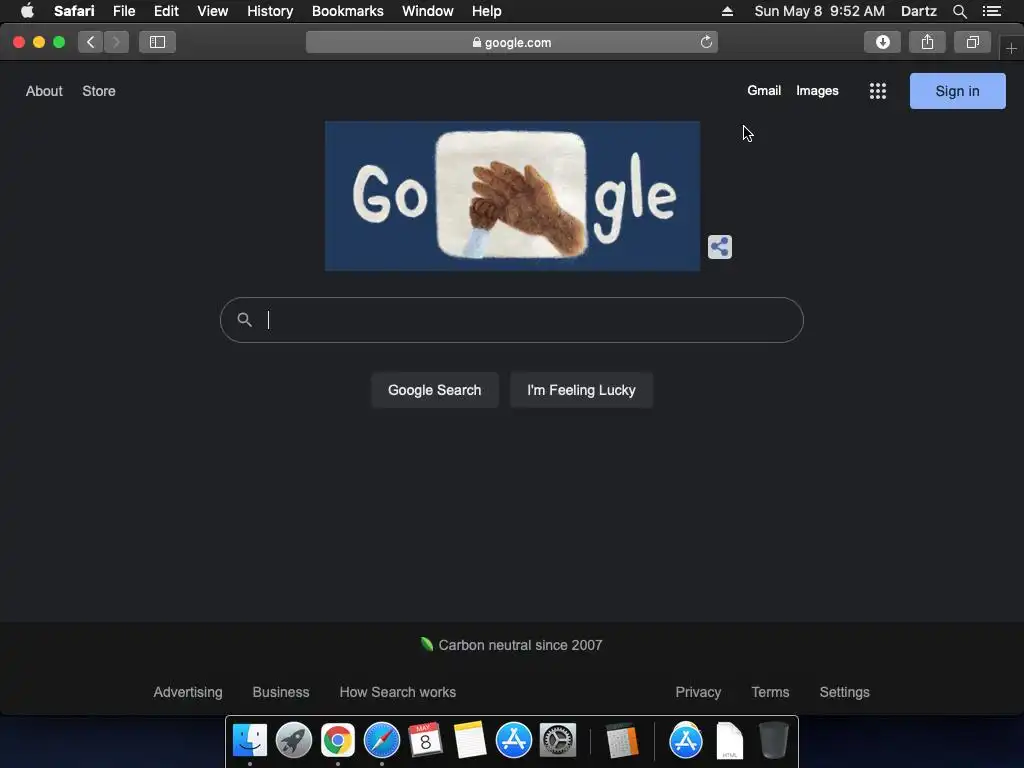
Task: Click the Google Doodle image
Action: [512, 196]
